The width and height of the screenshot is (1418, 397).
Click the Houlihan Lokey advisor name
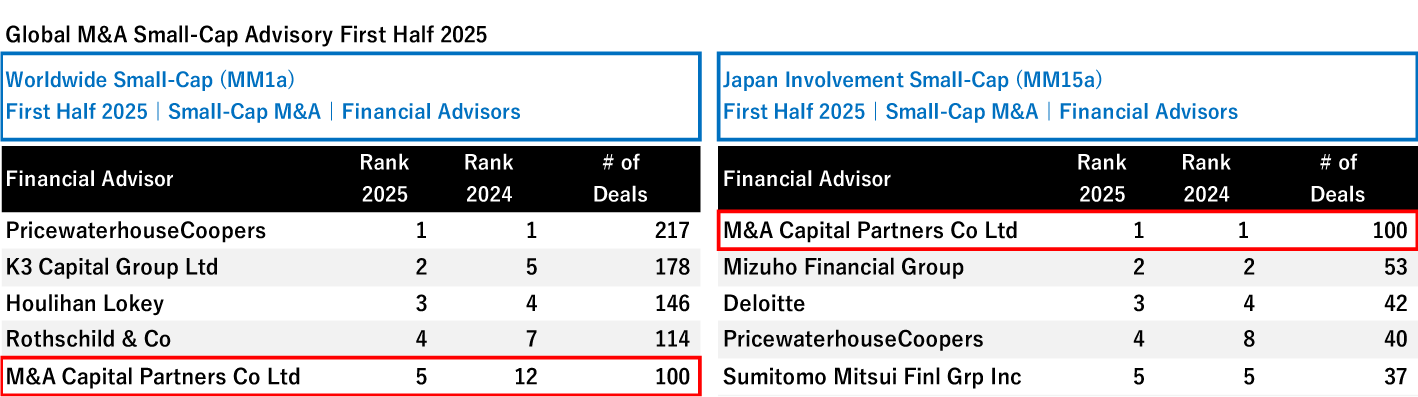pos(85,303)
